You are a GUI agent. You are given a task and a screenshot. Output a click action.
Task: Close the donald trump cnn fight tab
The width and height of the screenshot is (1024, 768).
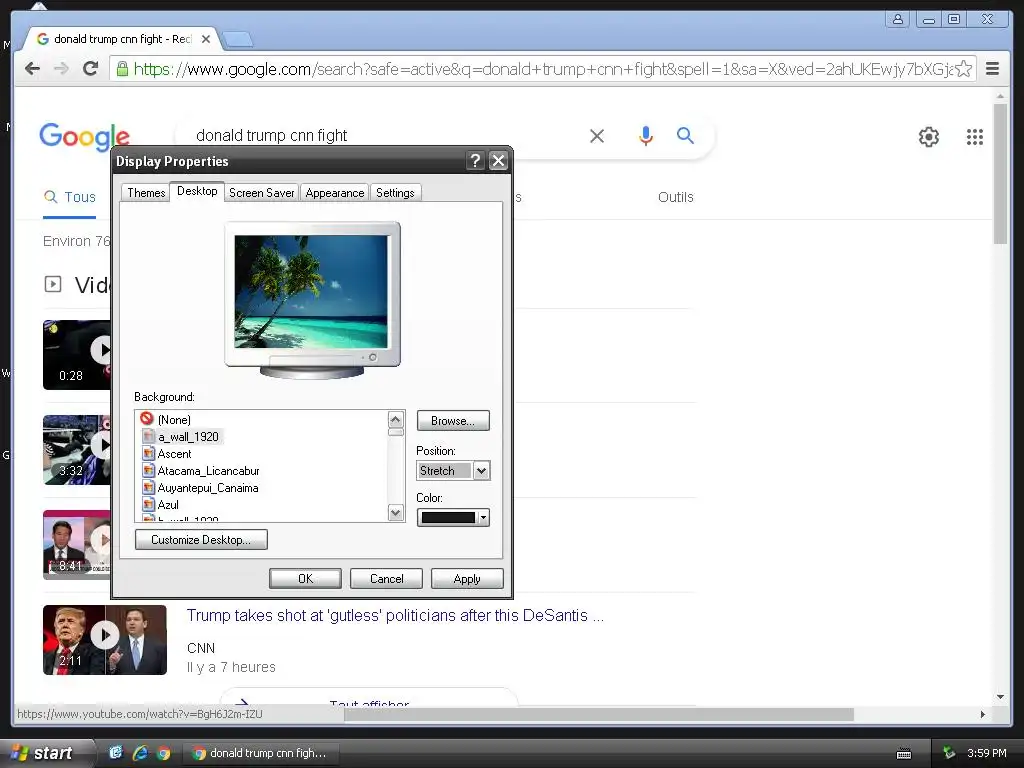pos(206,39)
